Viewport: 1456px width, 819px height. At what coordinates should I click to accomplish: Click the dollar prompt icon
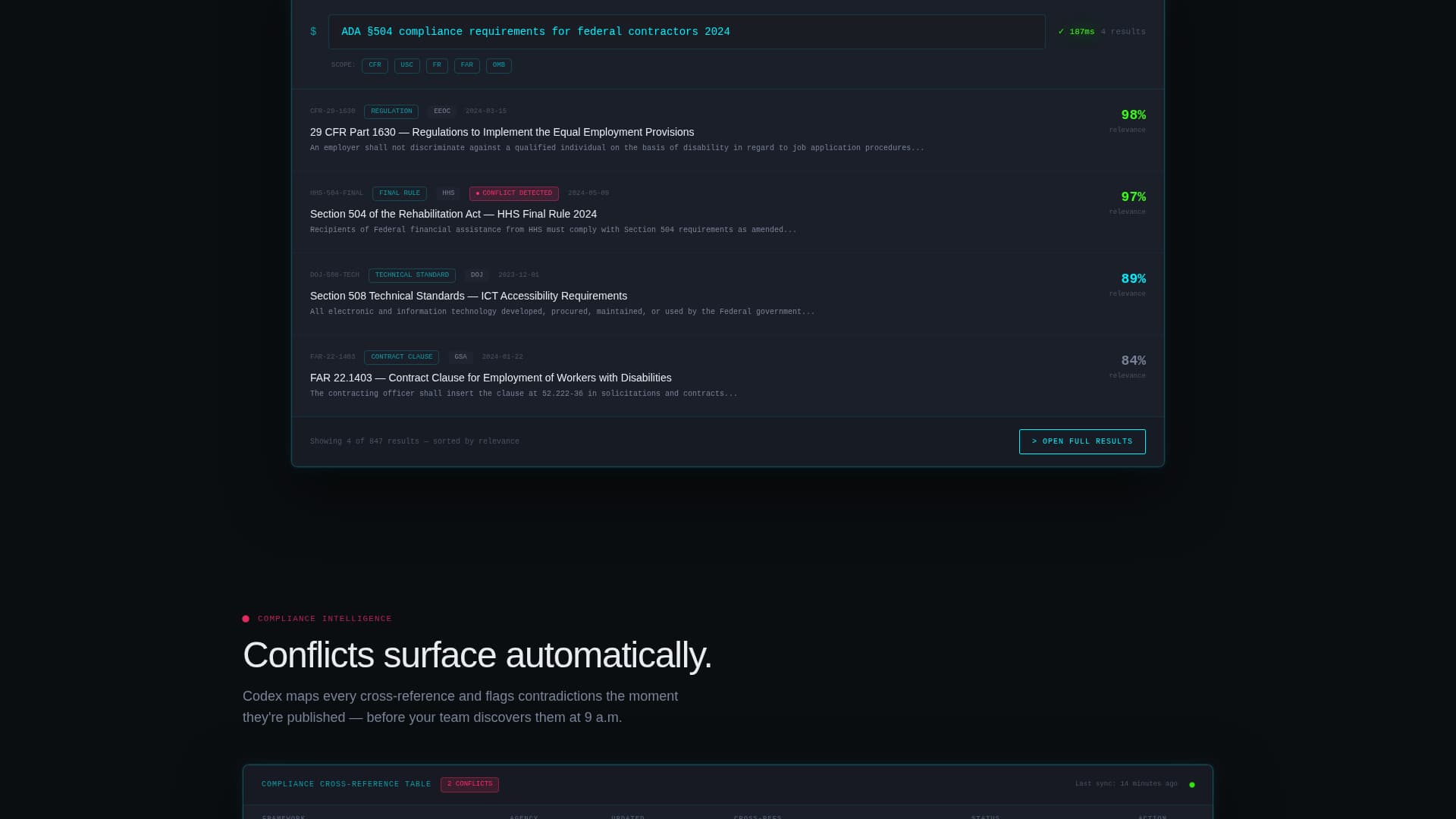[313, 32]
